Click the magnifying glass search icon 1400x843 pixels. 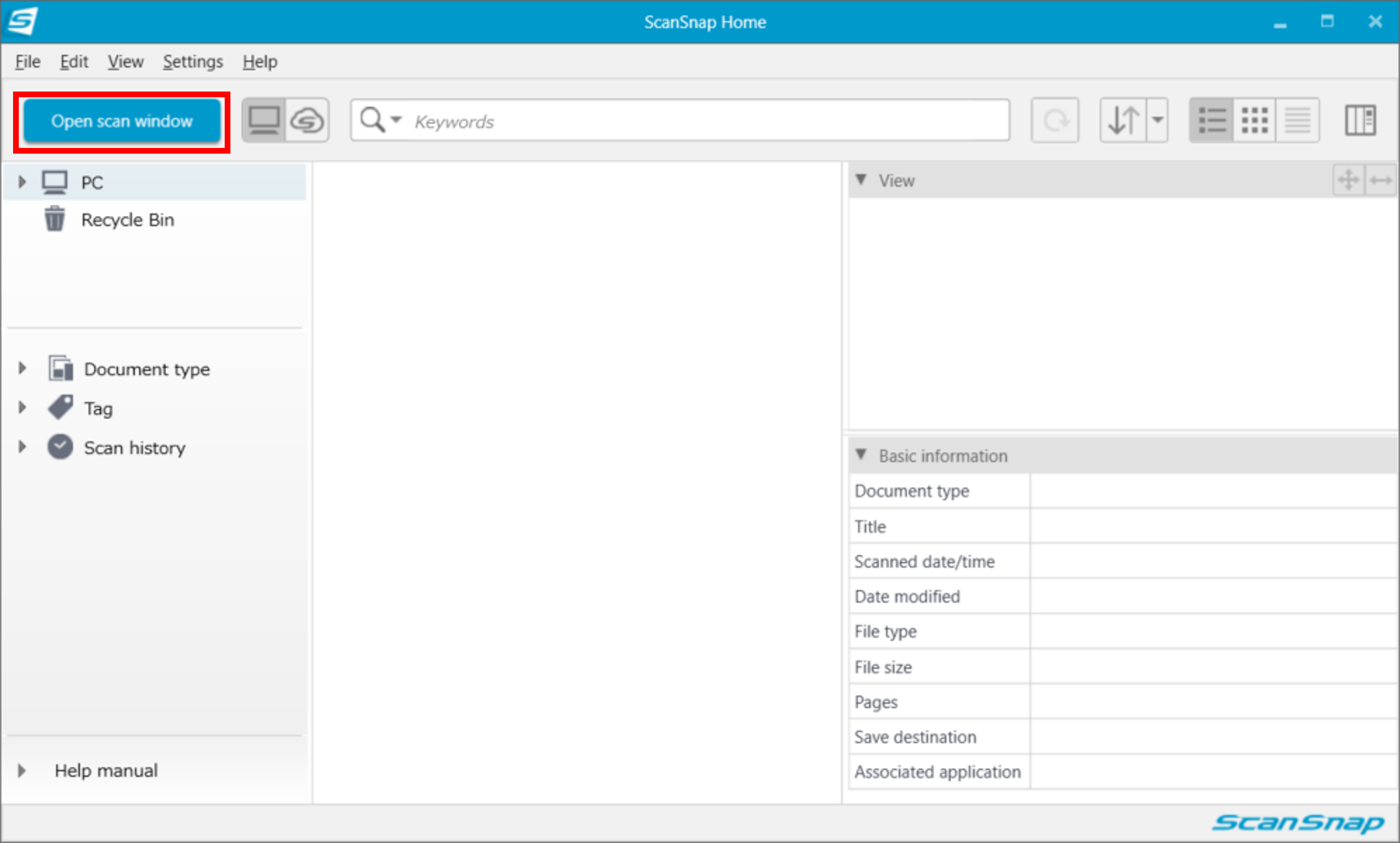click(x=372, y=120)
